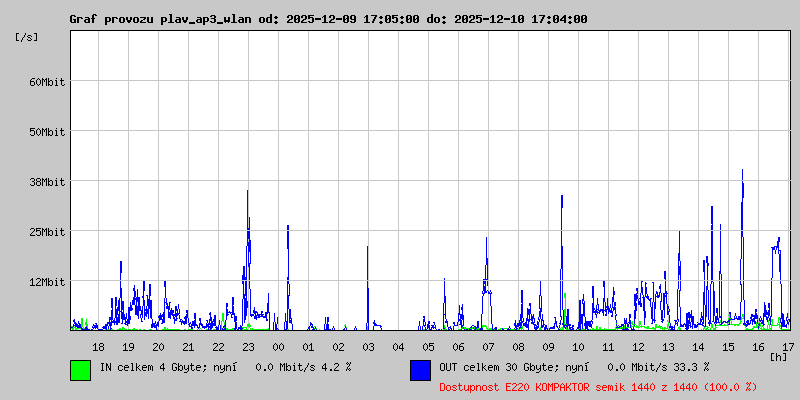Viewport: 800px width, 400px height.
Task: Click hour label 06 on the time axis
Action: [459, 347]
